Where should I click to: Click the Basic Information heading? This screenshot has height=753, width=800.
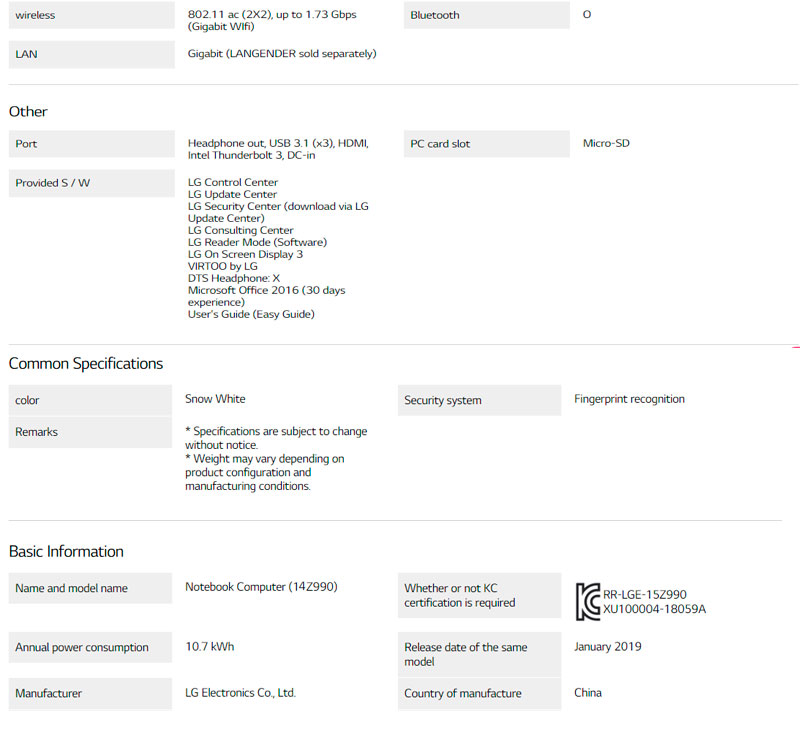(x=66, y=551)
